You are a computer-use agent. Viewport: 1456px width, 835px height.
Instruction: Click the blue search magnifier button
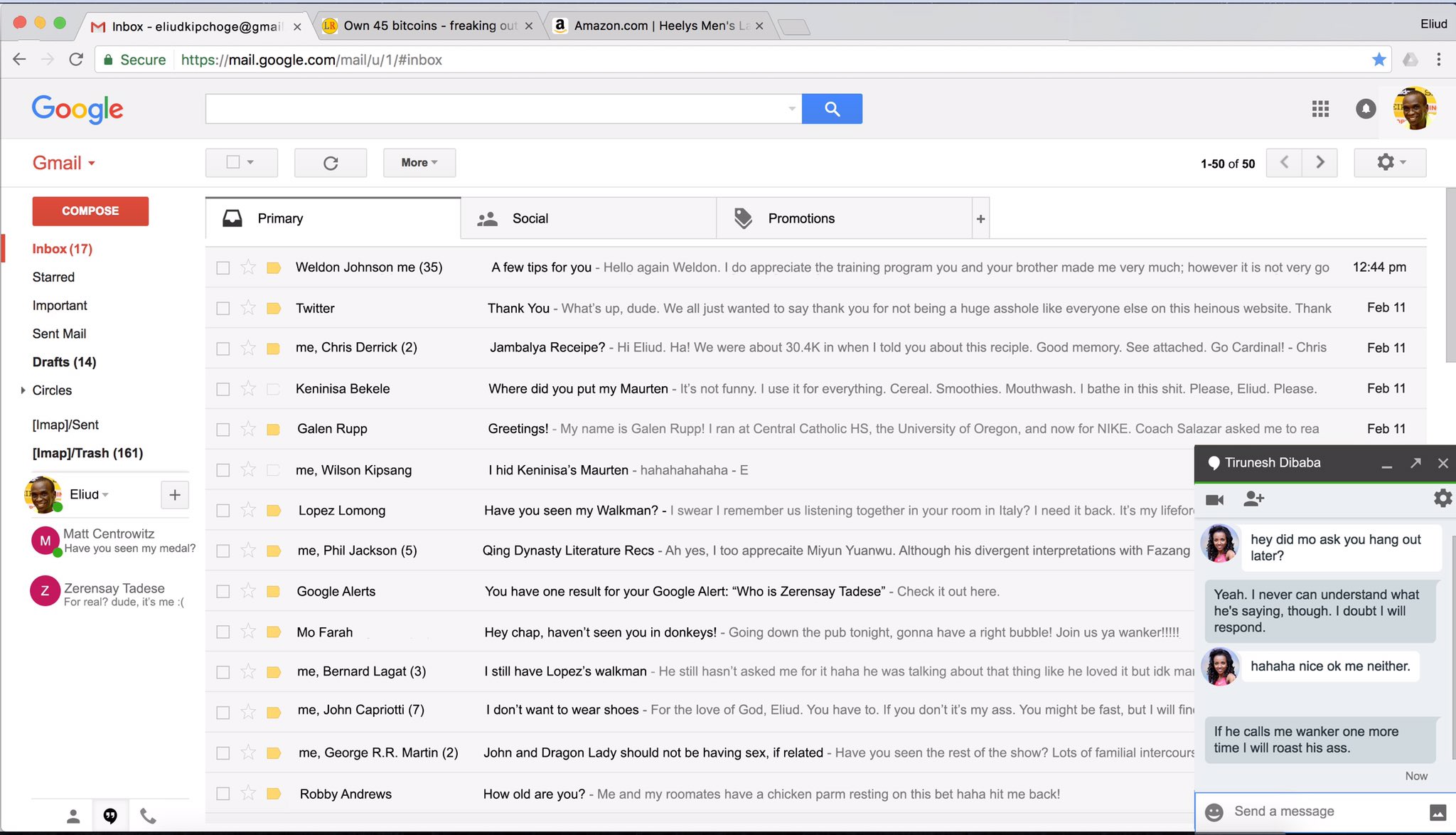tap(832, 109)
